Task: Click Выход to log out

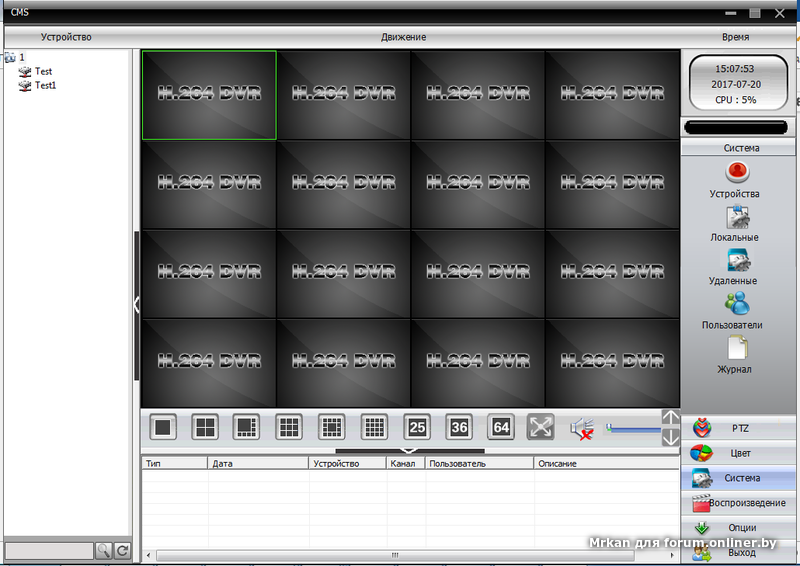Action: click(738, 553)
